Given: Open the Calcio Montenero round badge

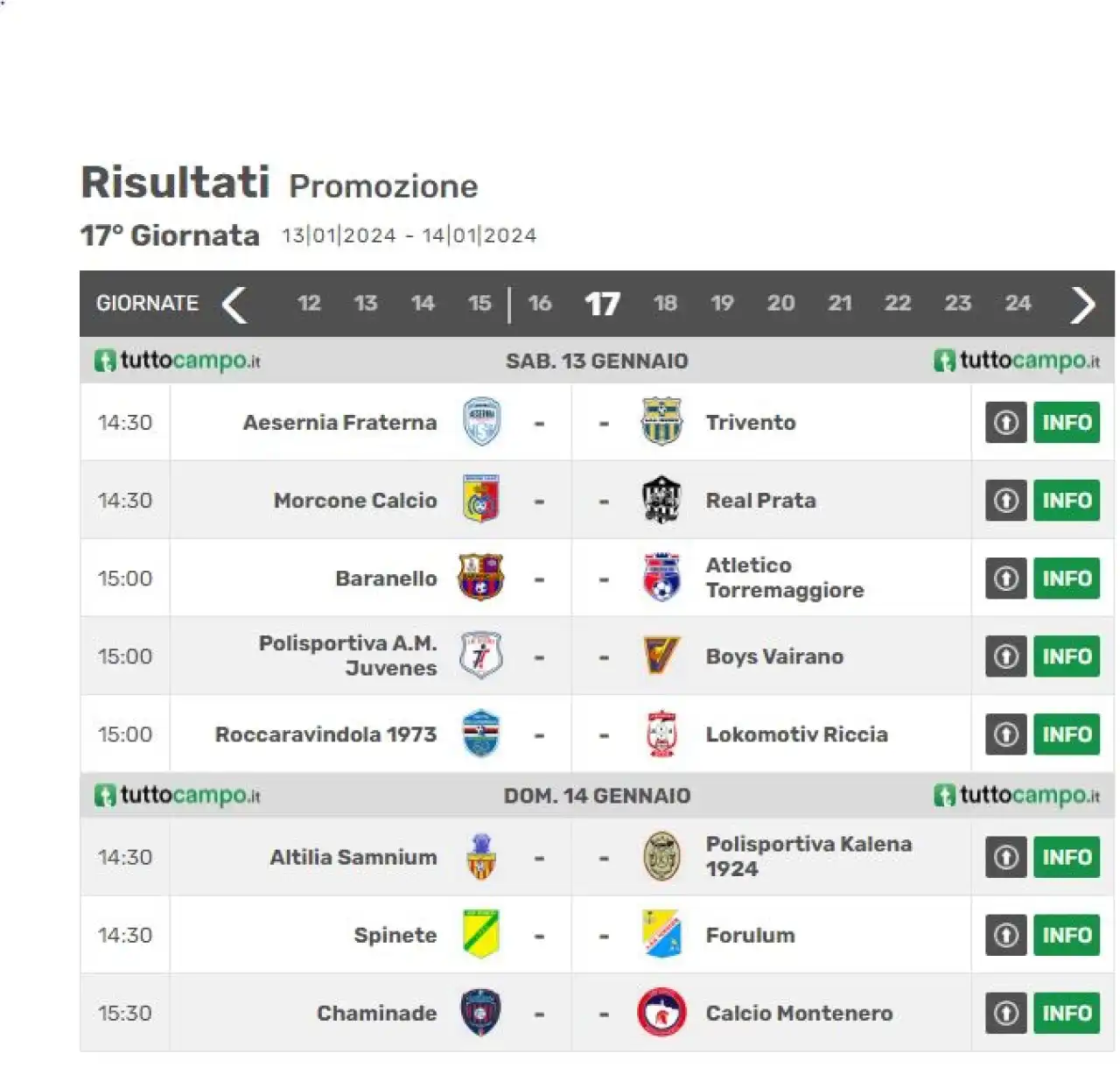Looking at the screenshot, I should tap(661, 1013).
